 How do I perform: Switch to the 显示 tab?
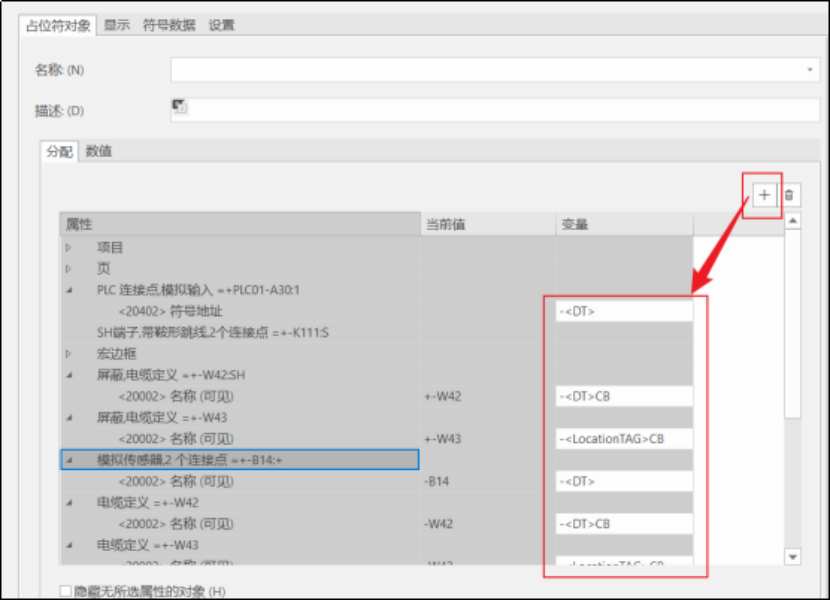[x=117, y=25]
